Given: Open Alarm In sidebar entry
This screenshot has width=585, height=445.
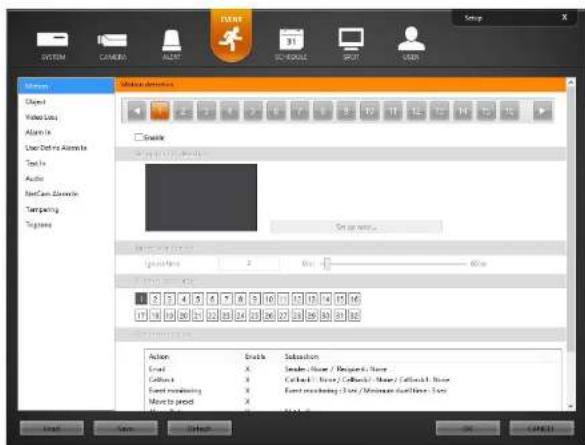Looking at the screenshot, I should tap(38, 132).
